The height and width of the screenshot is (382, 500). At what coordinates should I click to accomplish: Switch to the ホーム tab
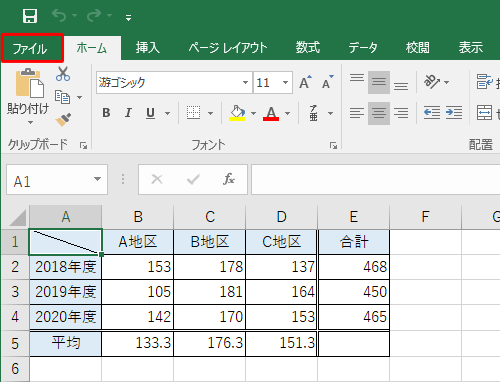[x=92, y=48]
